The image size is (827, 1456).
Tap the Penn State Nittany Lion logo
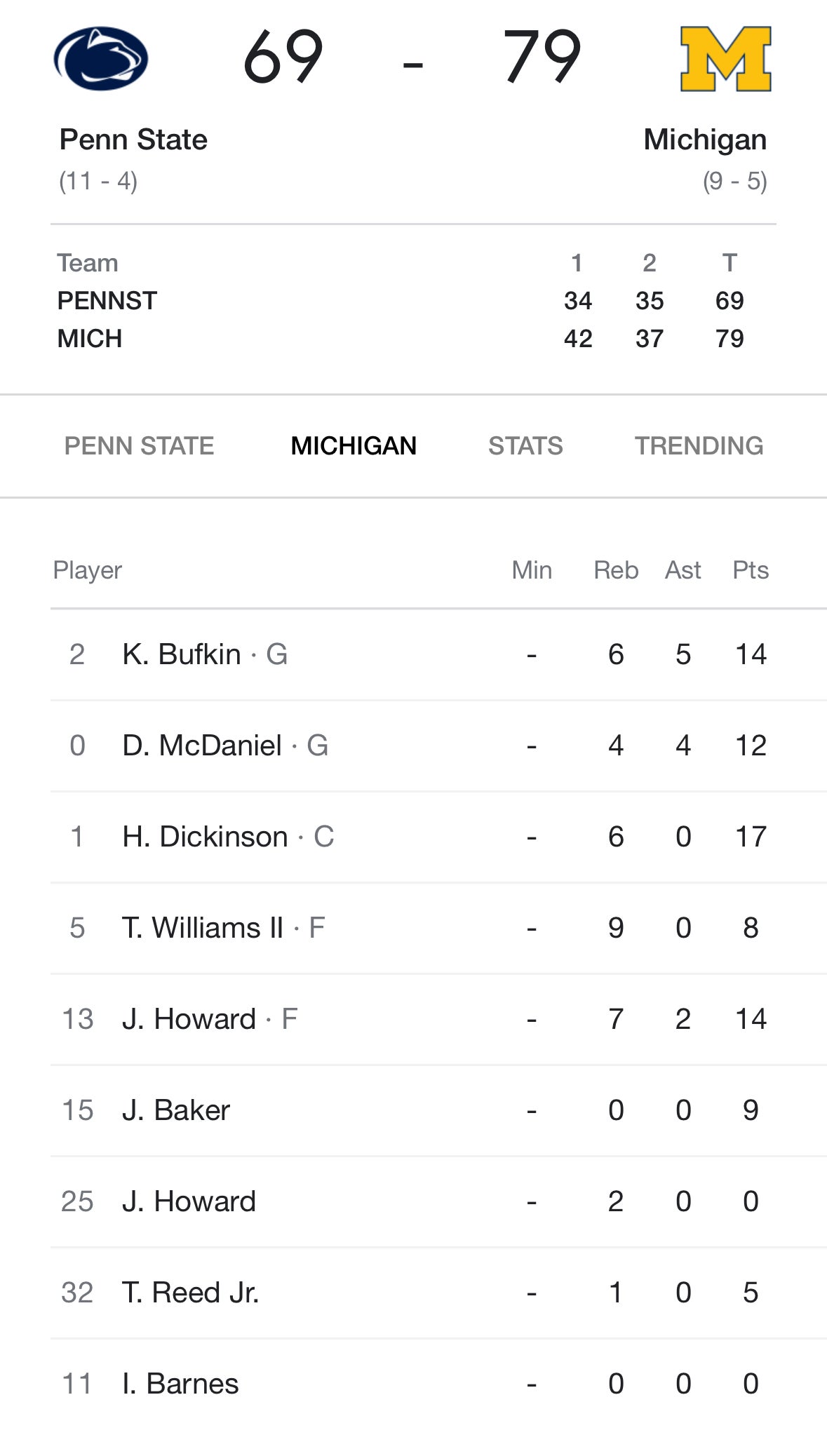tap(101, 59)
